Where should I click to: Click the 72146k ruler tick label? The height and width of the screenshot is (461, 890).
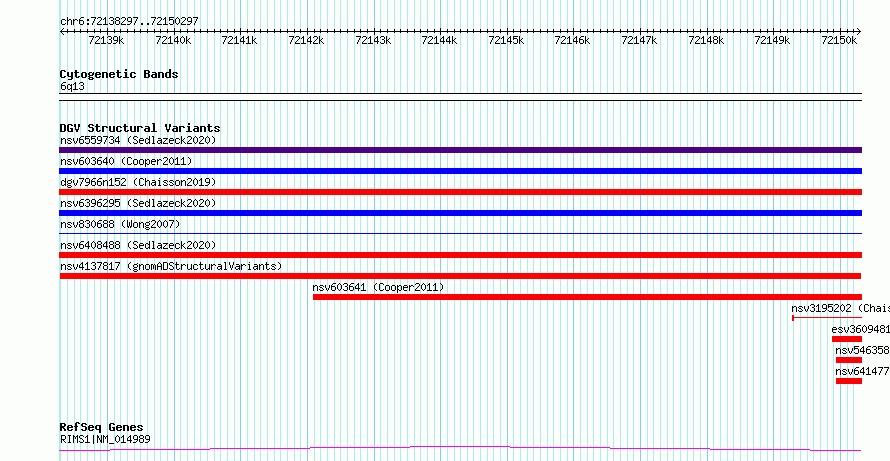click(573, 40)
